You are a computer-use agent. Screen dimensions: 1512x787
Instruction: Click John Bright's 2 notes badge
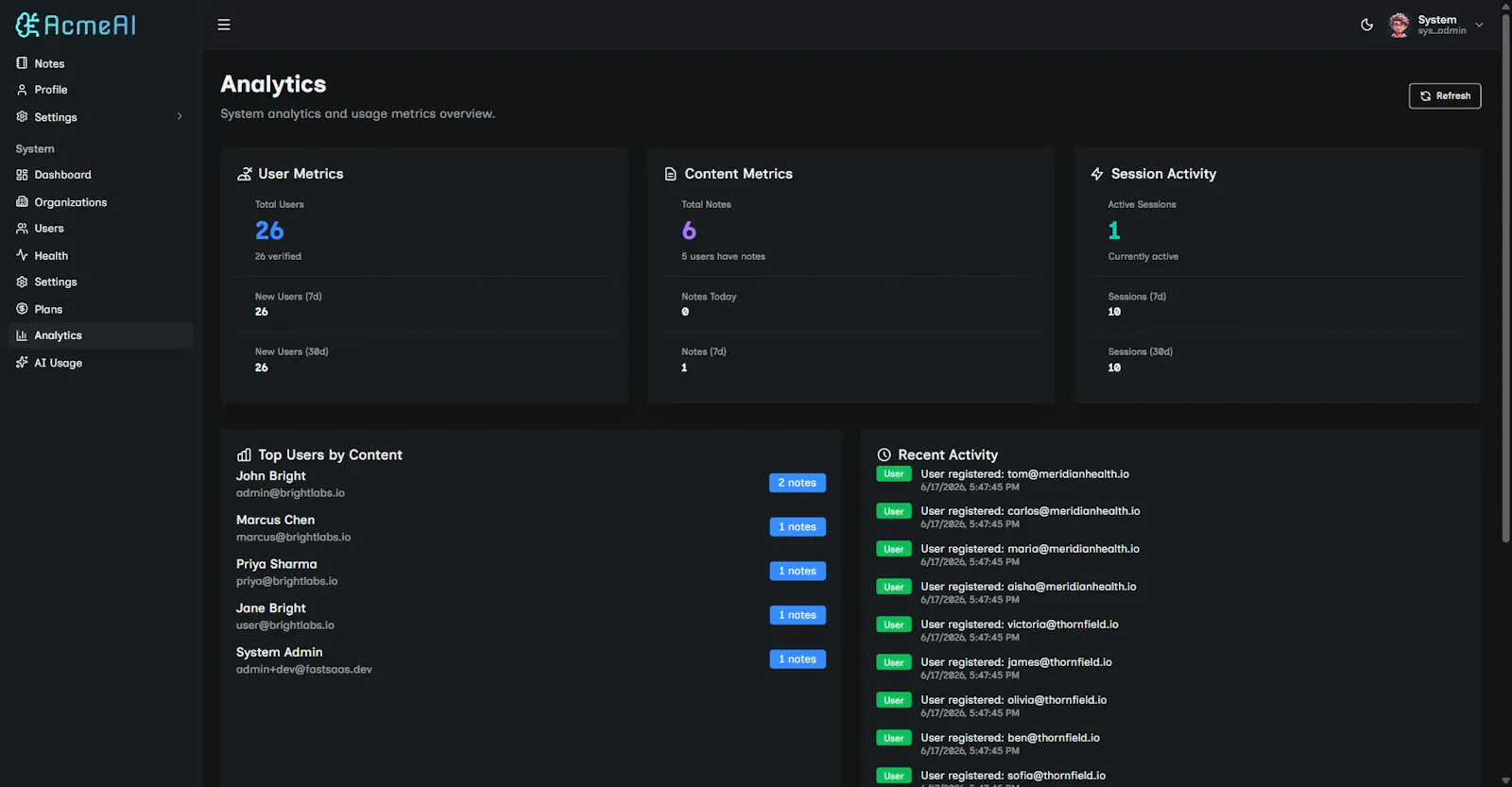[x=798, y=483]
